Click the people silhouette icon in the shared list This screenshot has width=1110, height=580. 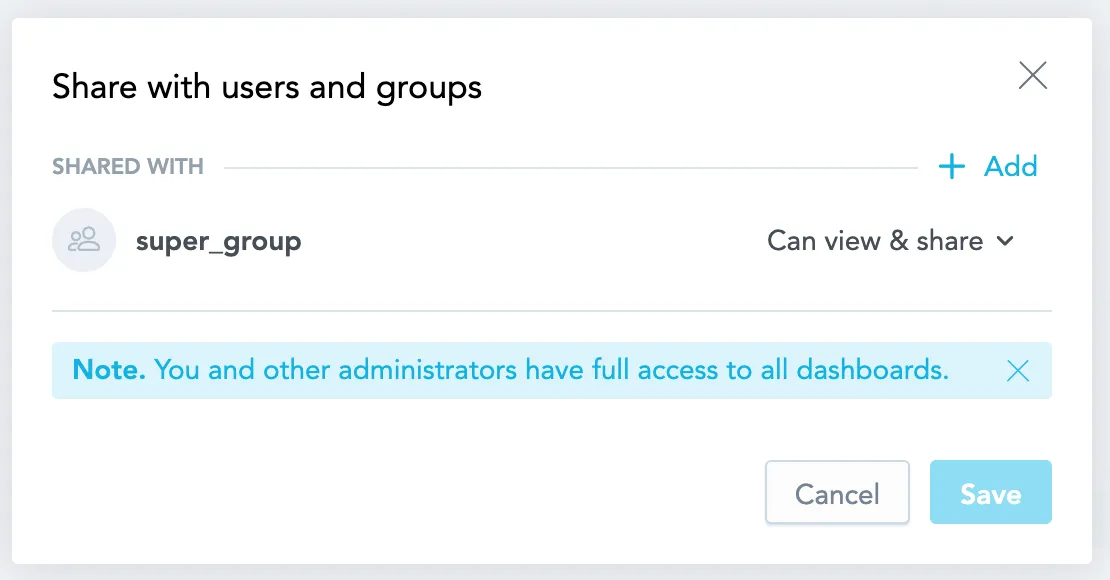click(84, 240)
